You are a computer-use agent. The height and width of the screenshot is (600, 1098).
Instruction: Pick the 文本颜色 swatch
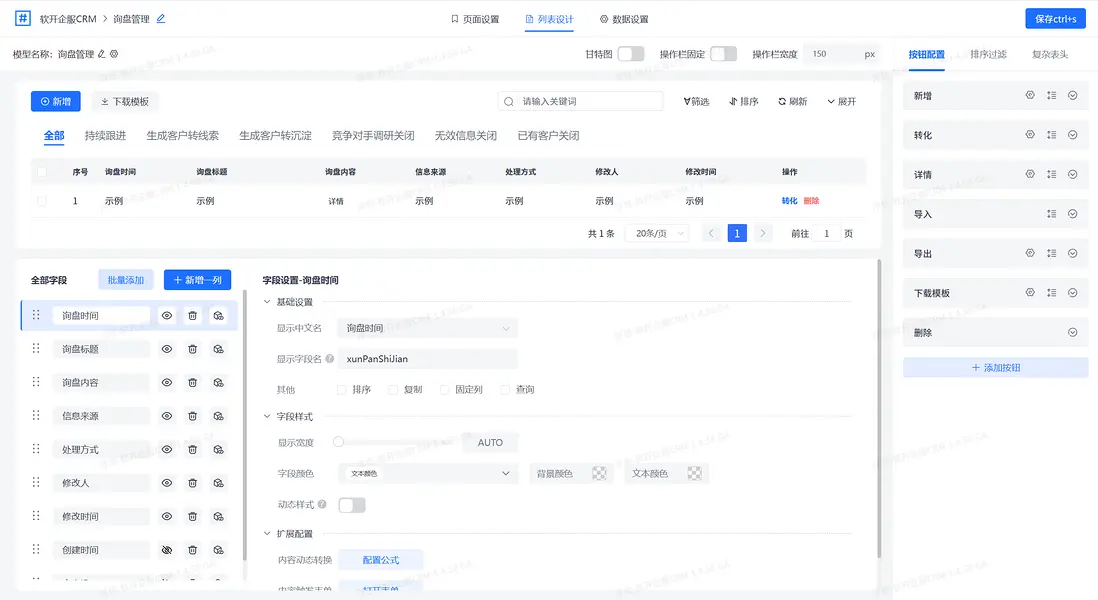click(694, 474)
